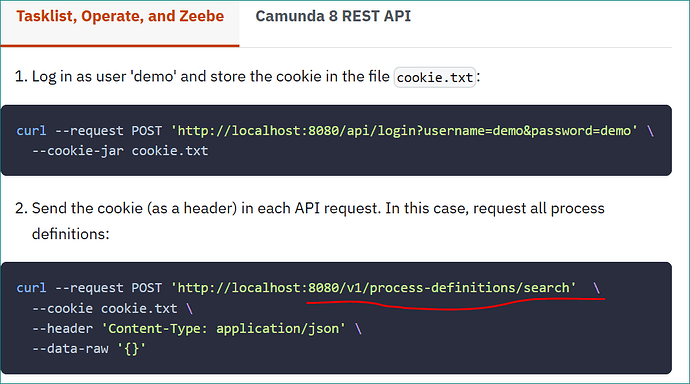
Task: Click the process-definitions/search URL string
Action: [373, 288]
